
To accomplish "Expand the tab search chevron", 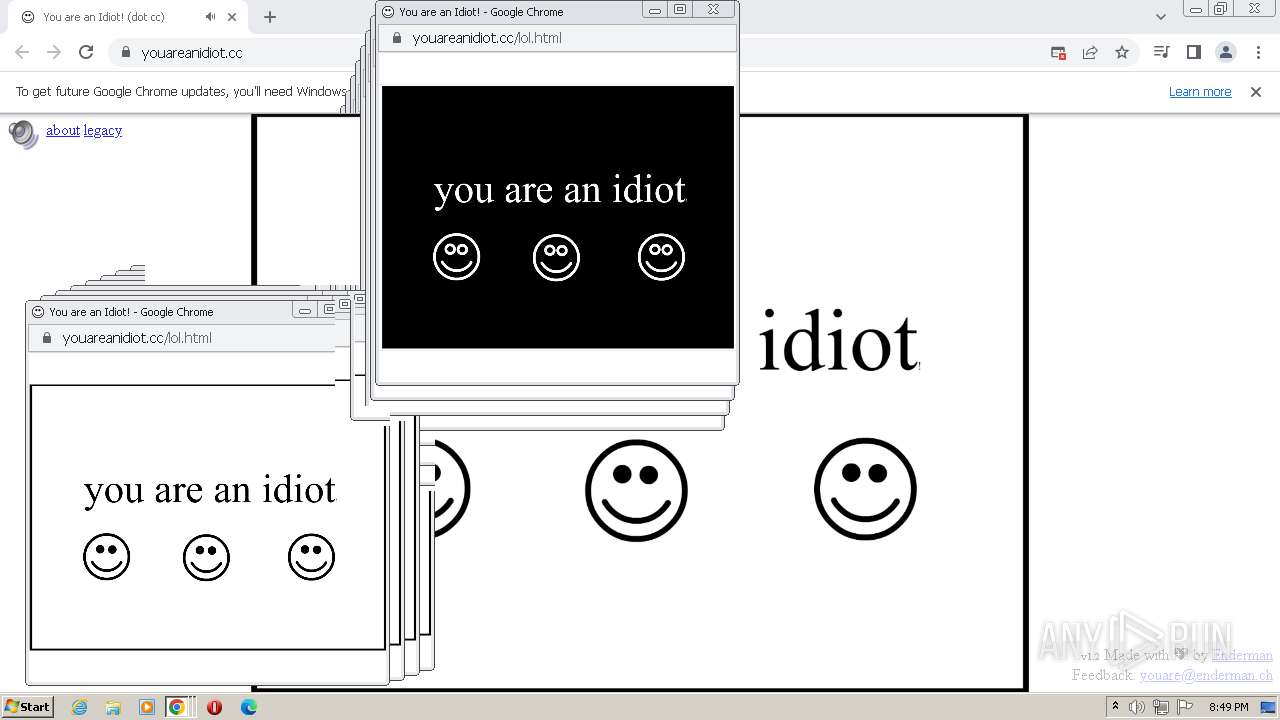I will pyautogui.click(x=1160, y=17).
